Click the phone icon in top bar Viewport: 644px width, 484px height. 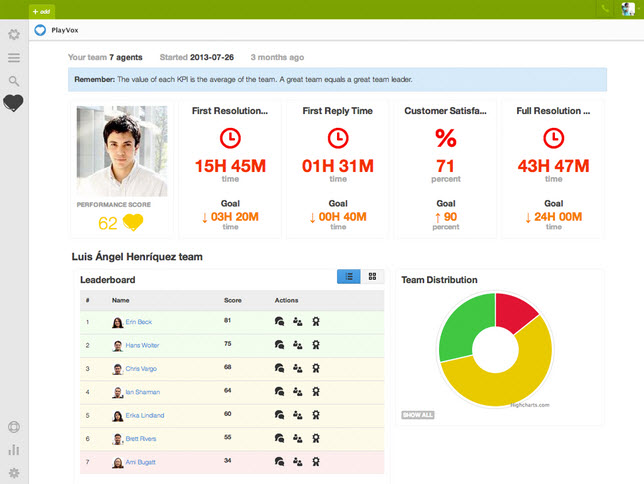(x=606, y=9)
